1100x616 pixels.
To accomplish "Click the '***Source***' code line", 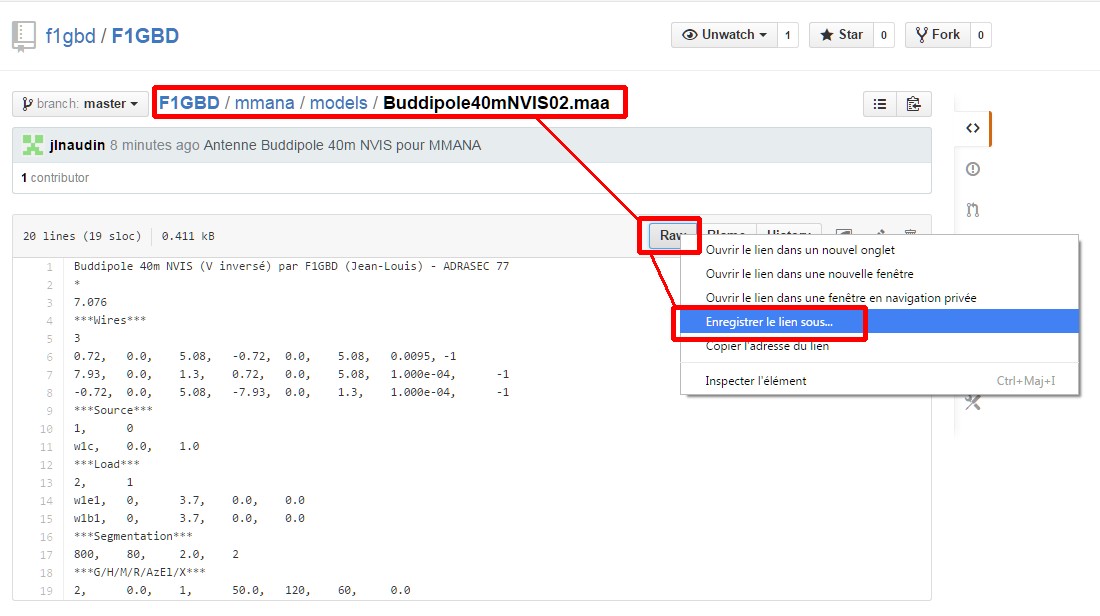I will click(x=113, y=410).
